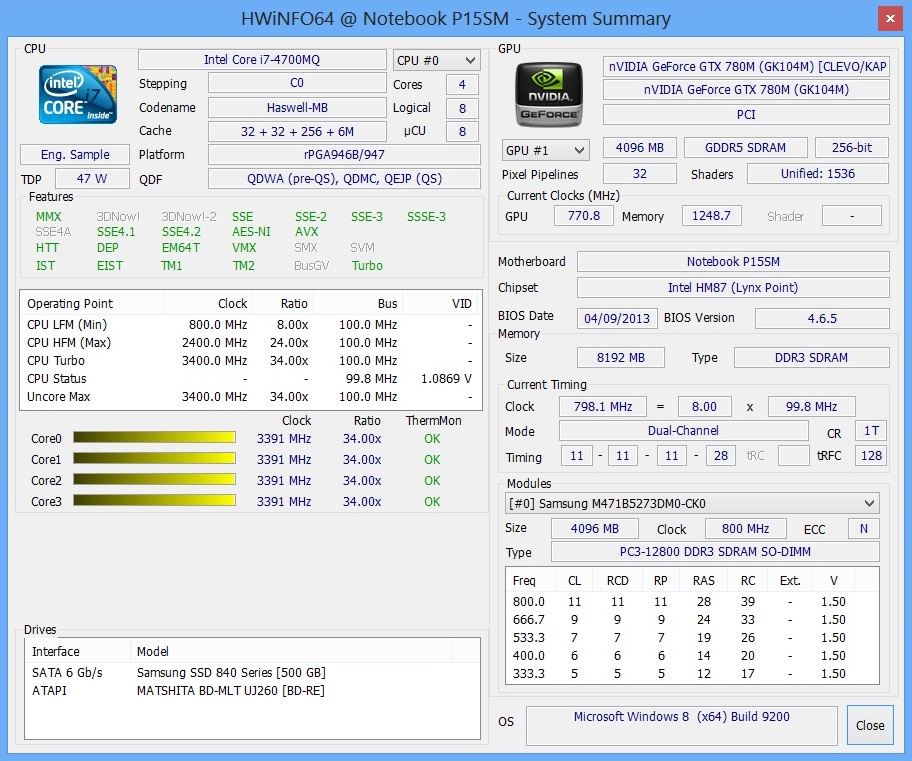Click the Core0 ThermMon OK status
Viewport: 912px width, 761px height.
click(x=432, y=439)
